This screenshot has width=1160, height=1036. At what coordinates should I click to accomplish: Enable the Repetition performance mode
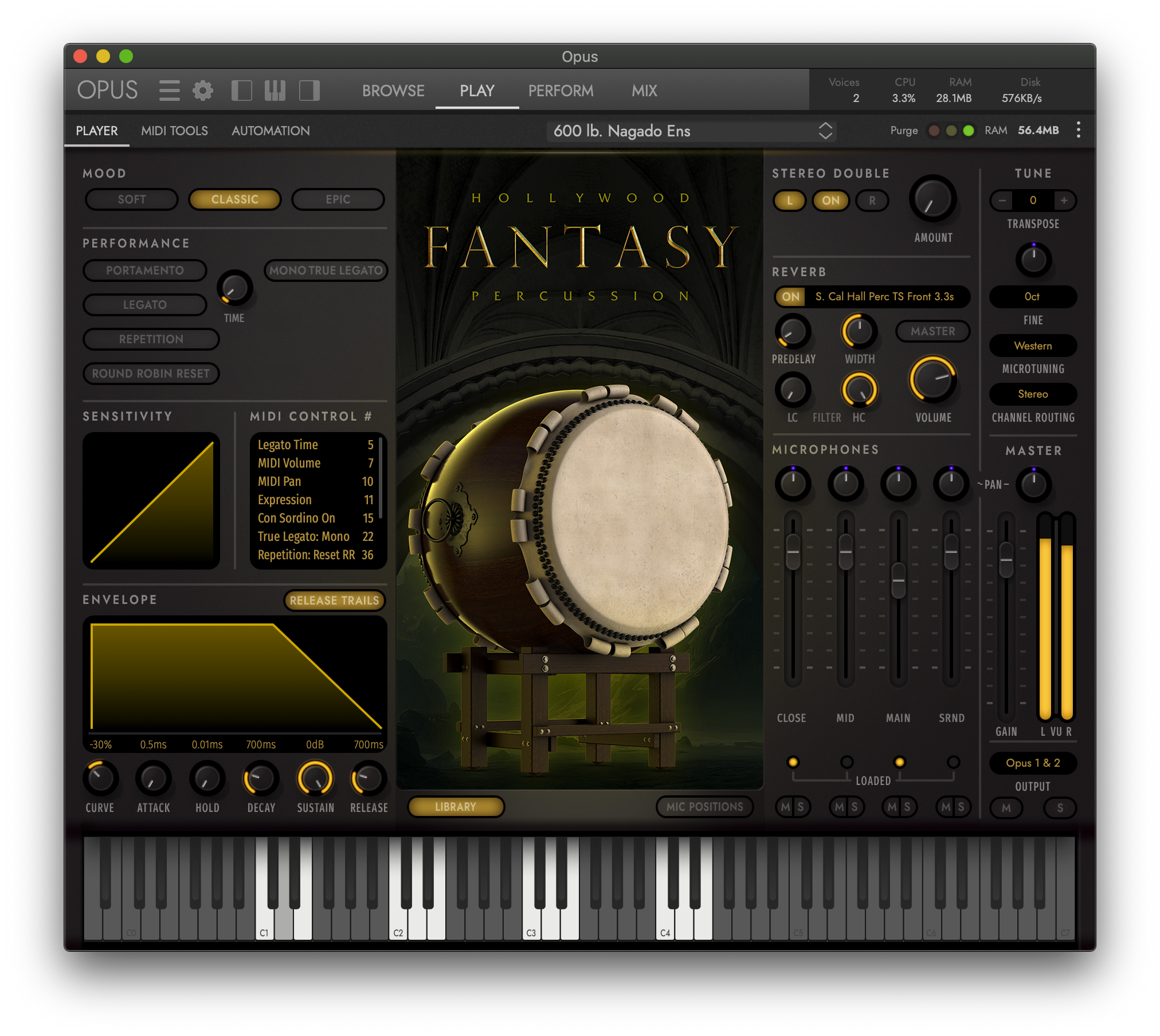pyautogui.click(x=151, y=339)
